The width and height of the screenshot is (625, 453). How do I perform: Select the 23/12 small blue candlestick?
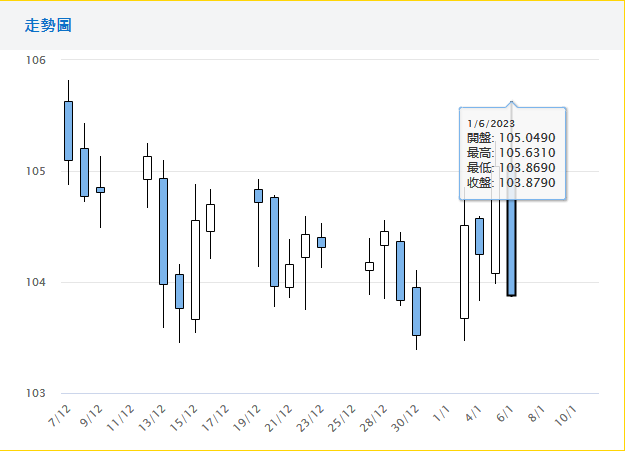pos(321,242)
